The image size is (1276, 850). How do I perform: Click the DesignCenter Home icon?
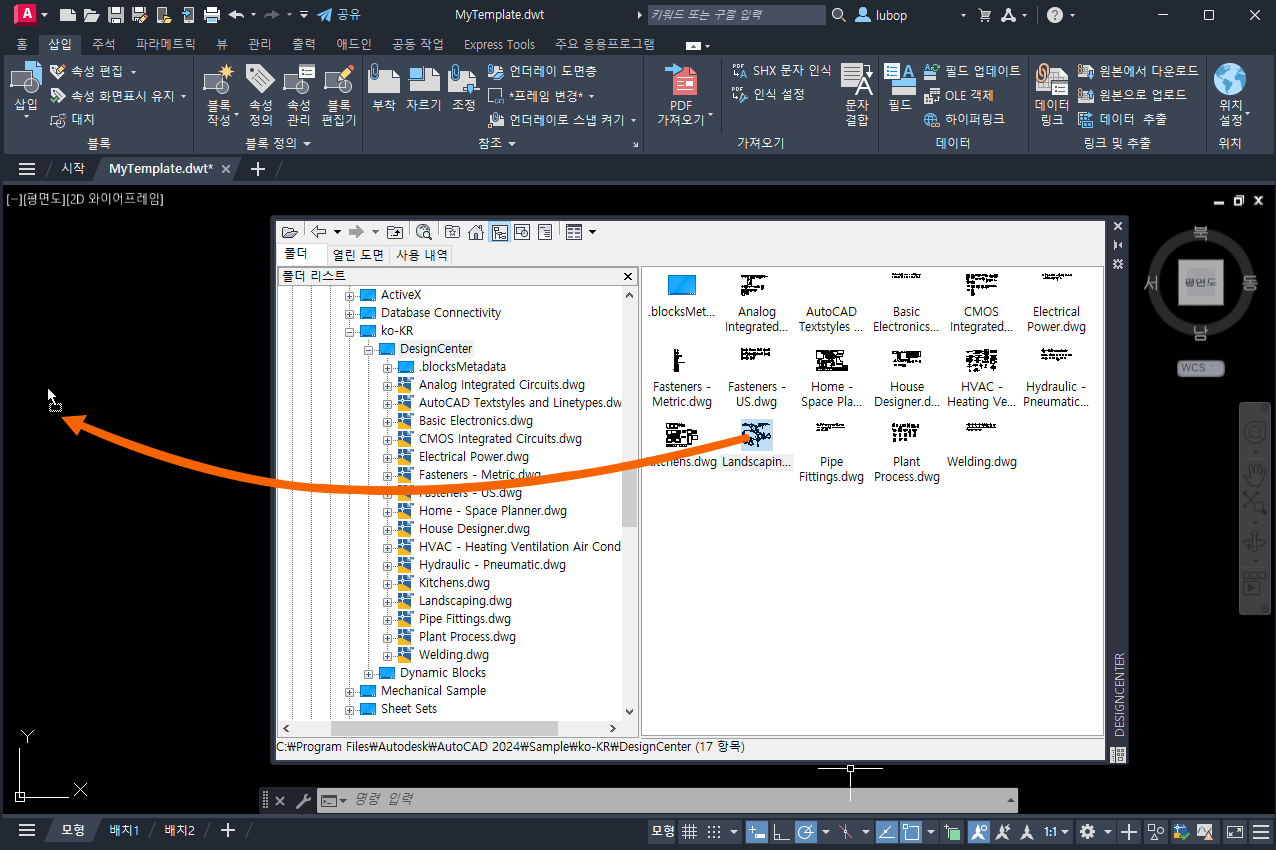pyautogui.click(x=476, y=231)
